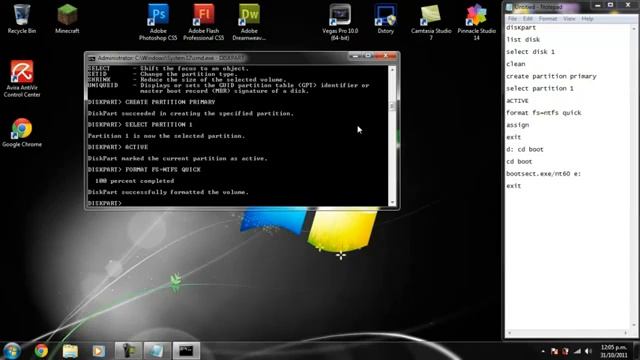The image size is (640, 360).
Task: Click "create partition primary" in Notepad
Action: [x=551, y=76]
